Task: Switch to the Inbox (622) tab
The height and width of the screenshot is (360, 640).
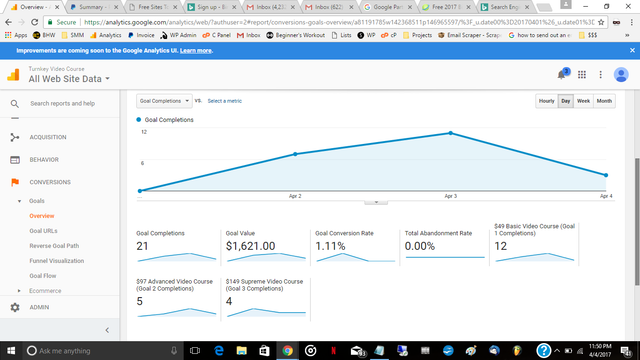Action: [x=329, y=7]
